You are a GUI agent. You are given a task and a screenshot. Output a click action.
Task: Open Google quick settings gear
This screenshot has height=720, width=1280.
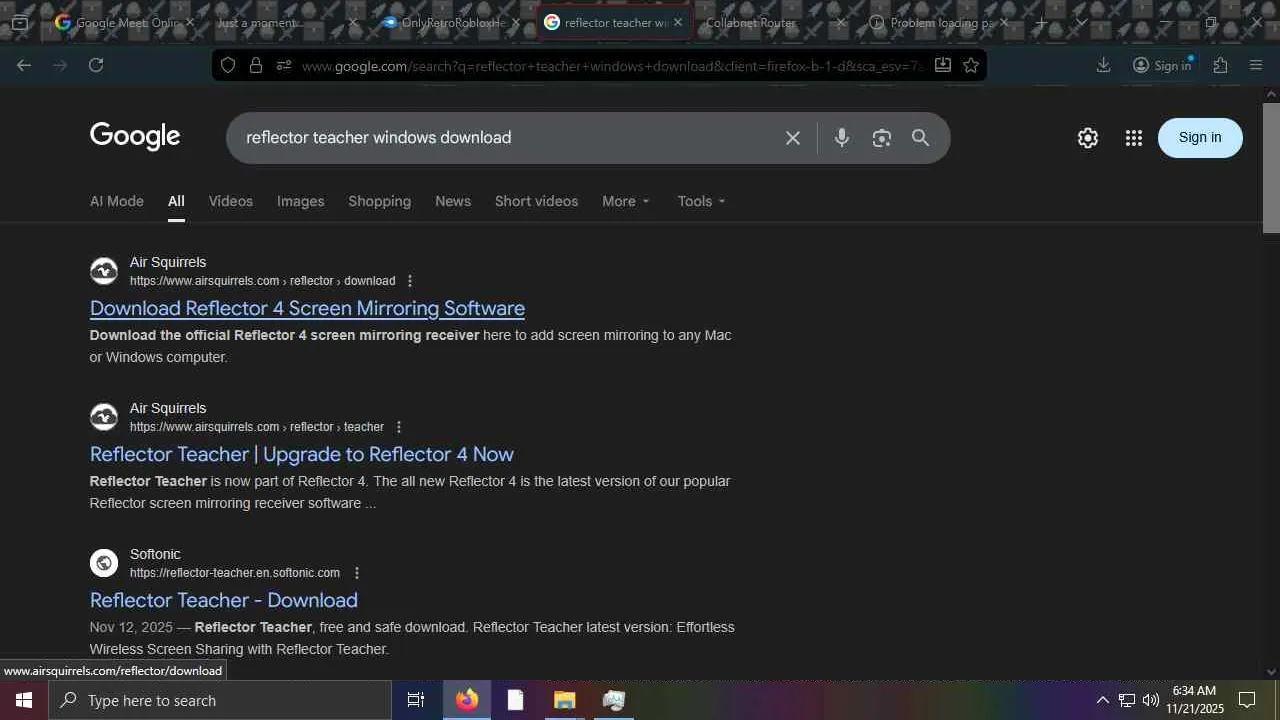[x=1088, y=138]
